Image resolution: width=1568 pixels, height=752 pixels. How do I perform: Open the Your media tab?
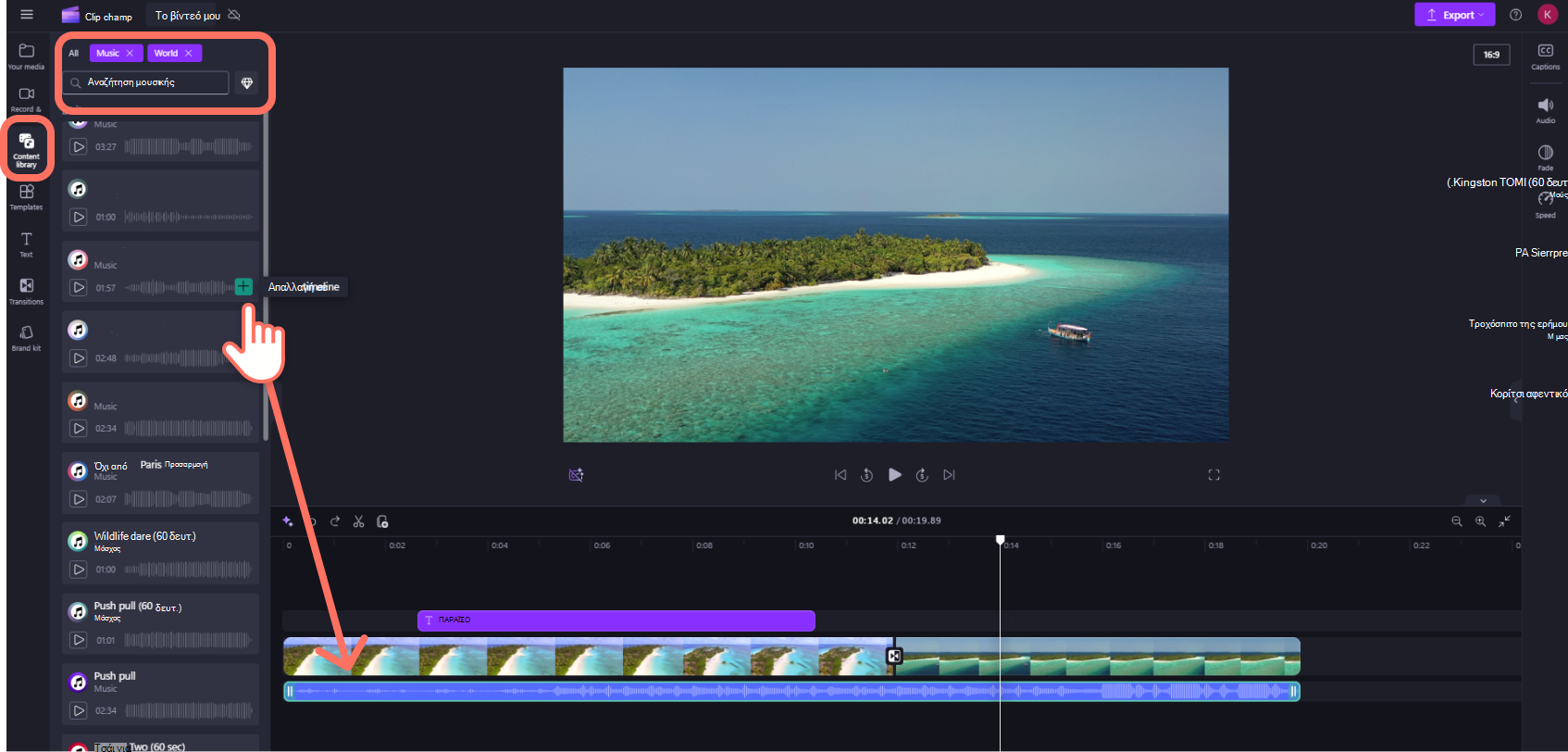click(x=27, y=56)
